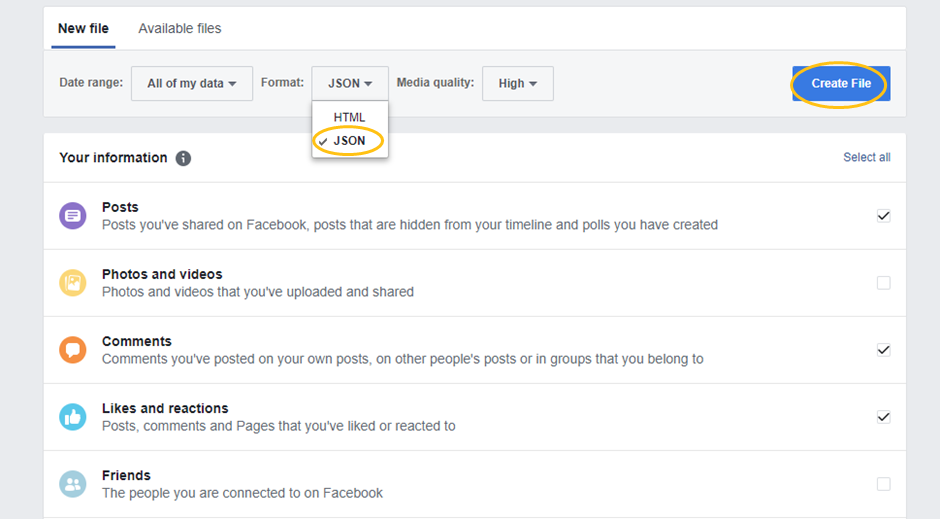Choose HTML from the format list
Viewport: 940px width, 519px height.
pos(350,117)
